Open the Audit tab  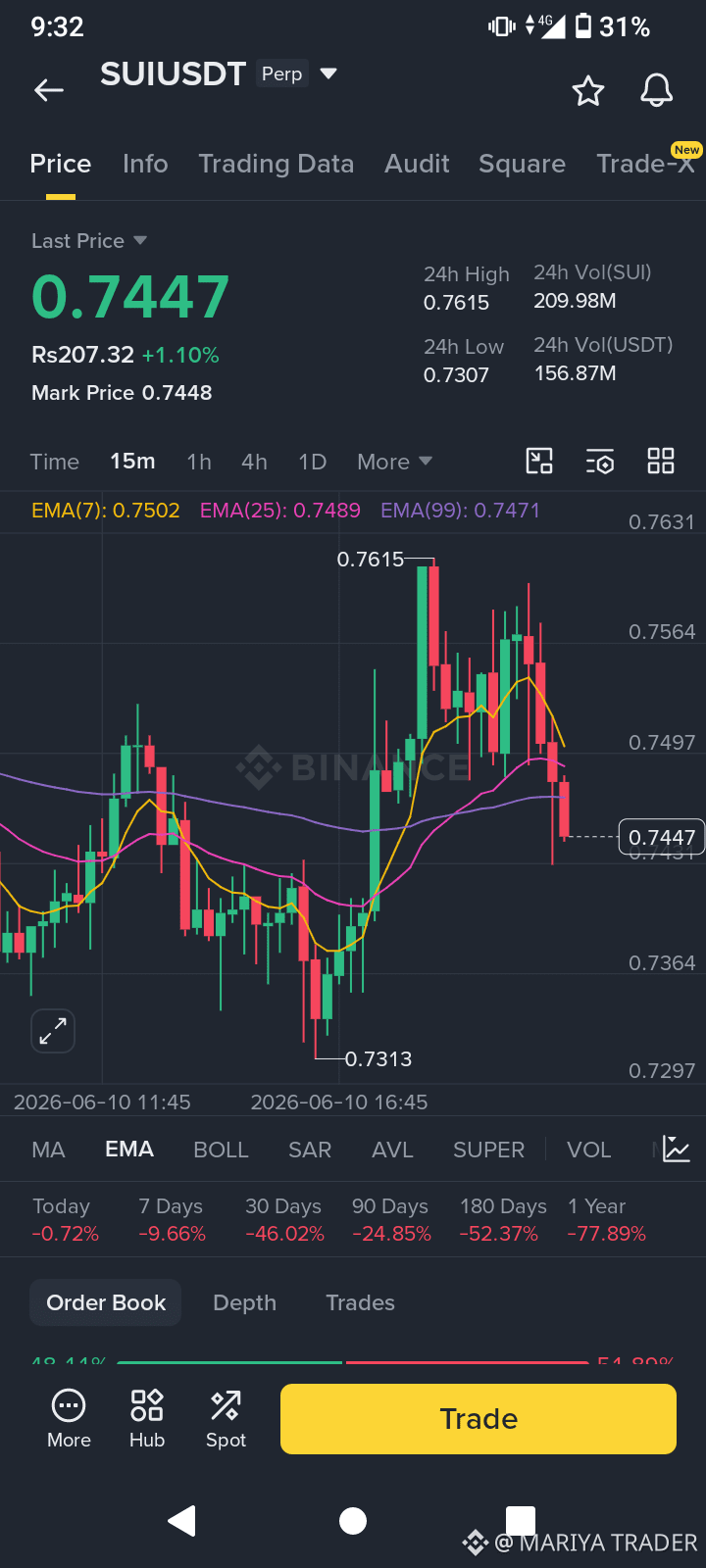pos(417,164)
